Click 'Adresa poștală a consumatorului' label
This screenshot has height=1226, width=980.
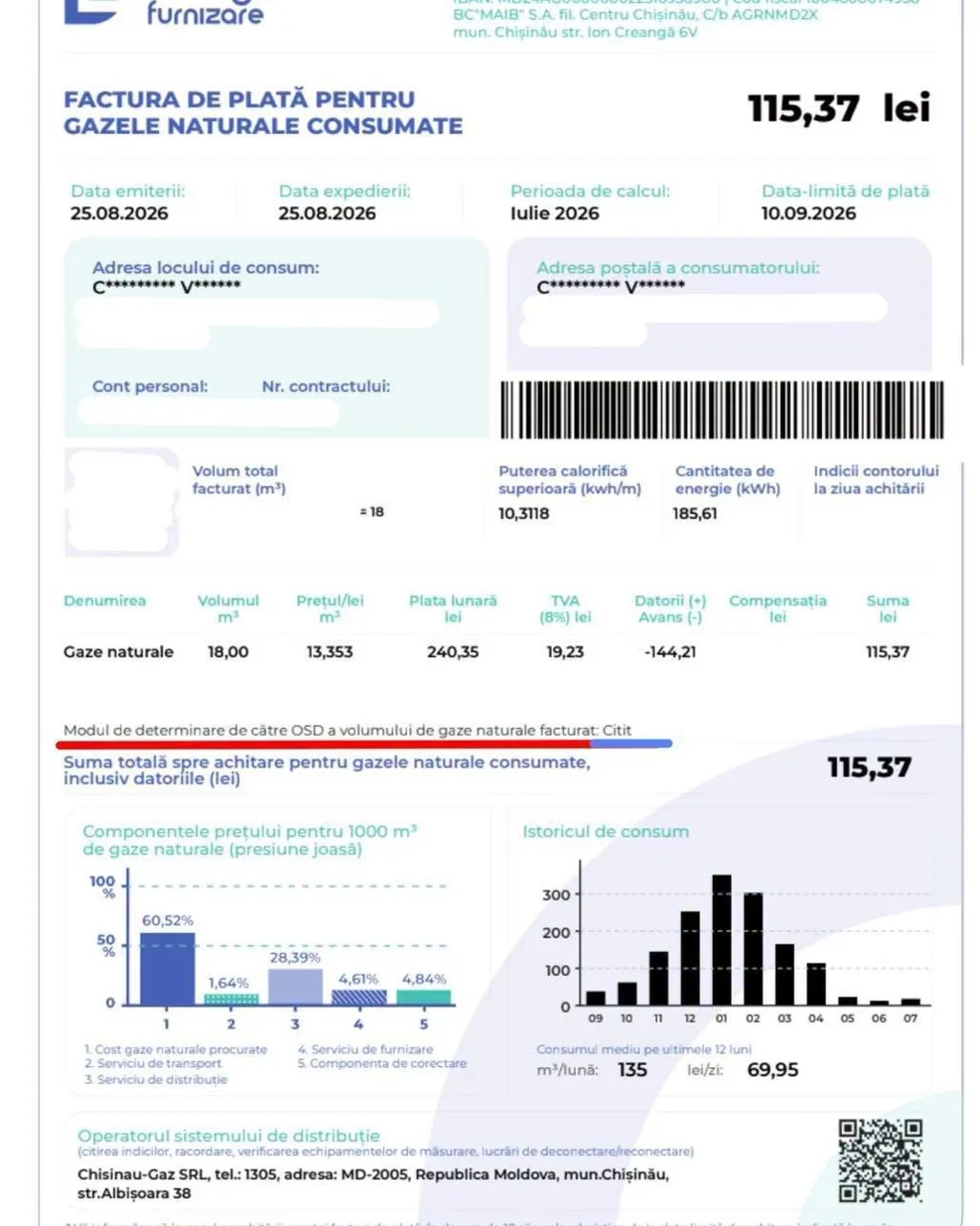coord(678,268)
